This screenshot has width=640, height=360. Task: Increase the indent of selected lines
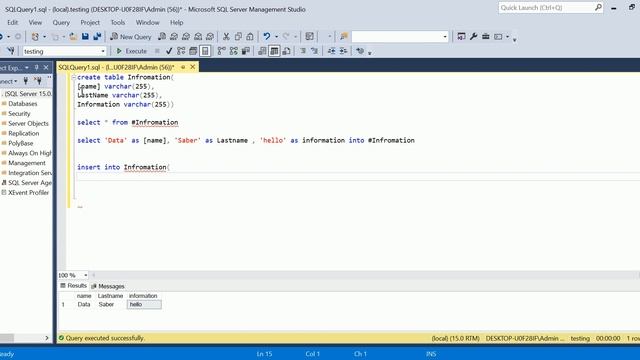(x=343, y=51)
